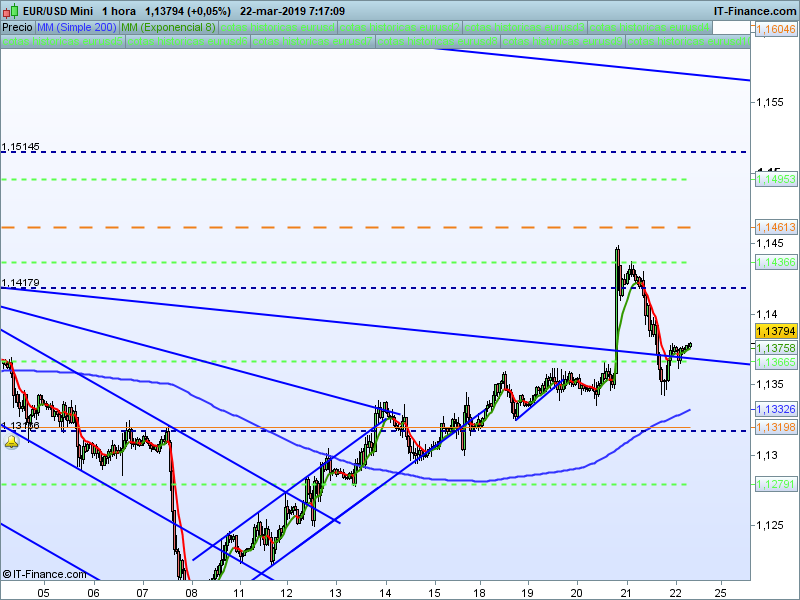
Task: Click the 1,15145 horizontal line label
Action: pyautogui.click(x=20, y=147)
